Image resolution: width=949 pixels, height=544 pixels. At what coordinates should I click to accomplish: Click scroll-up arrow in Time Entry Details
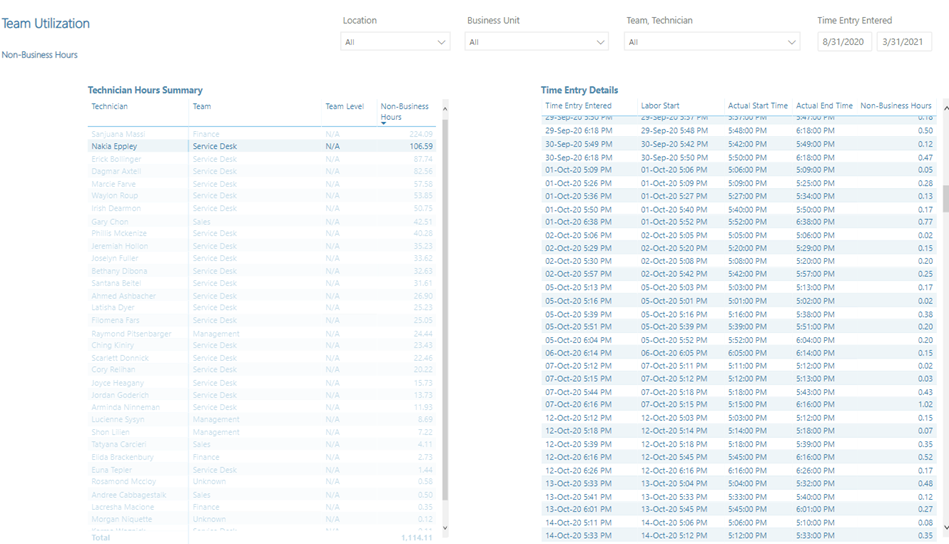[x=945, y=106]
